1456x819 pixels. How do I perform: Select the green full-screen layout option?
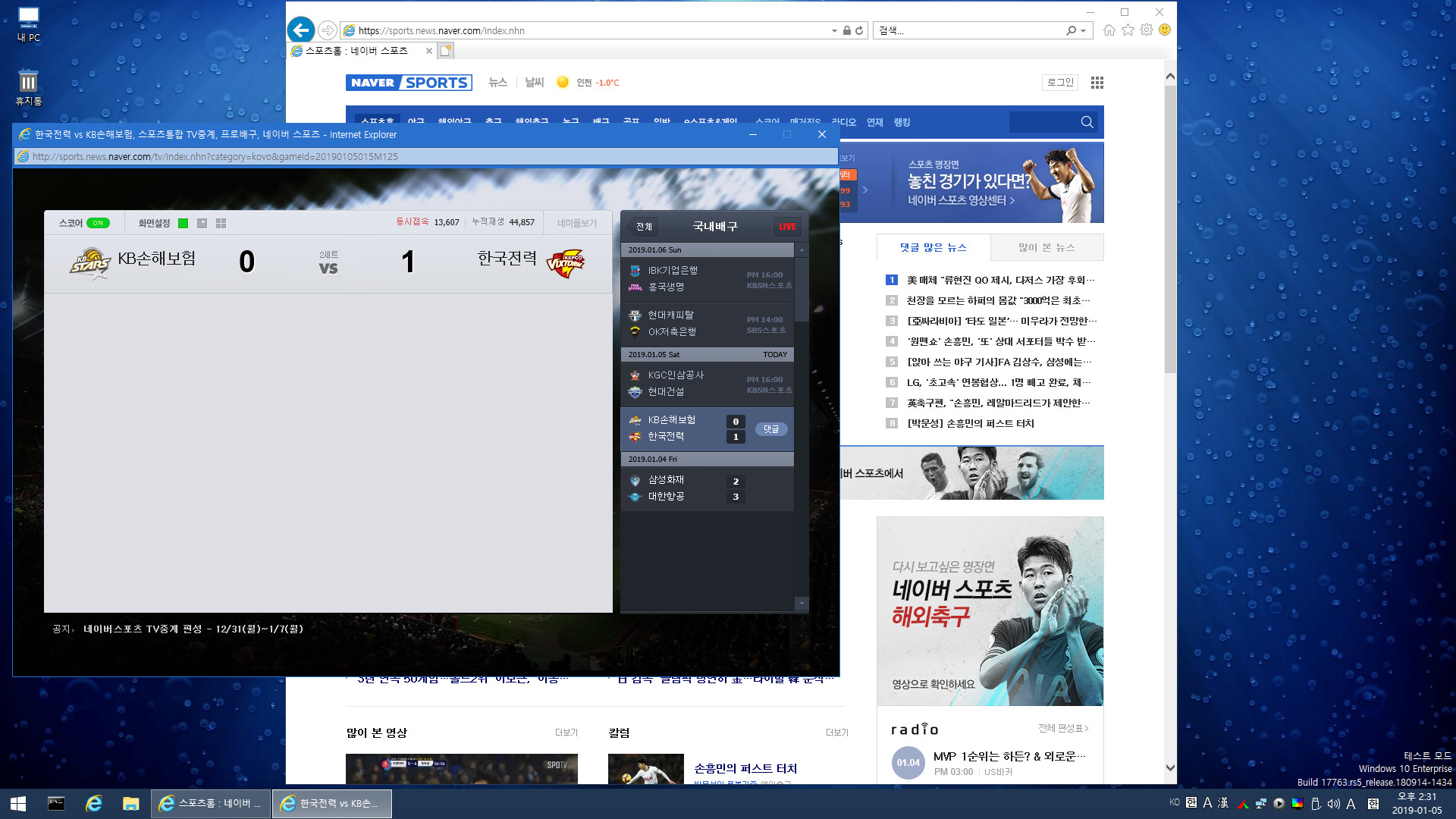pos(183,223)
